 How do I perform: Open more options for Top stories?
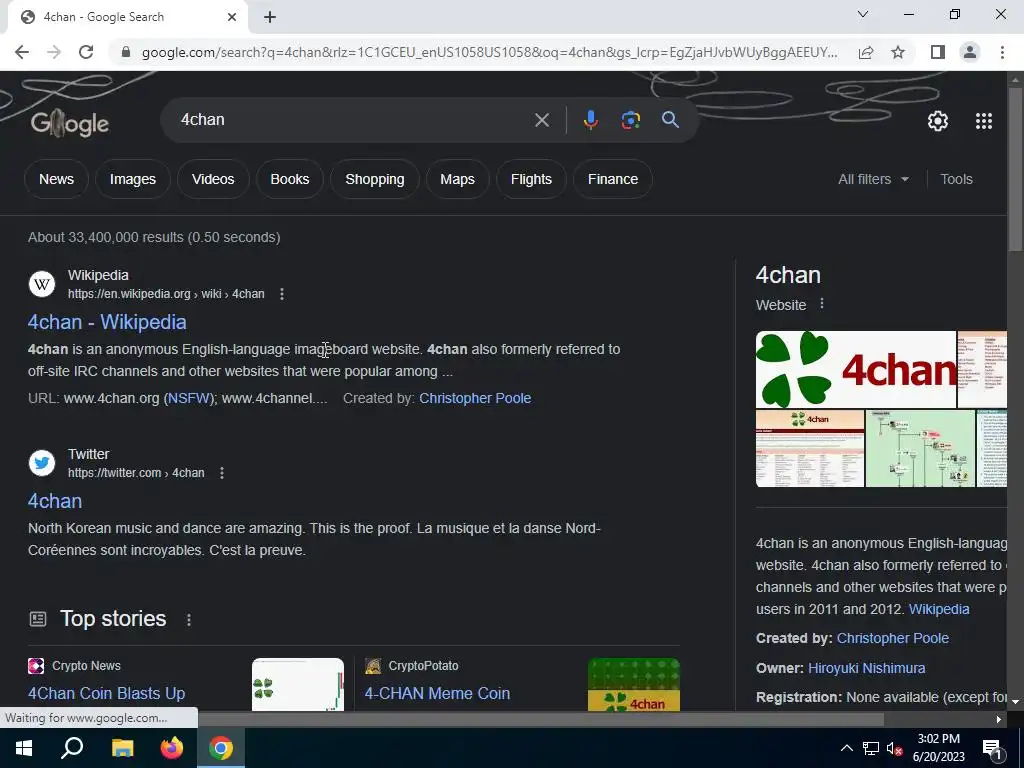tap(189, 619)
